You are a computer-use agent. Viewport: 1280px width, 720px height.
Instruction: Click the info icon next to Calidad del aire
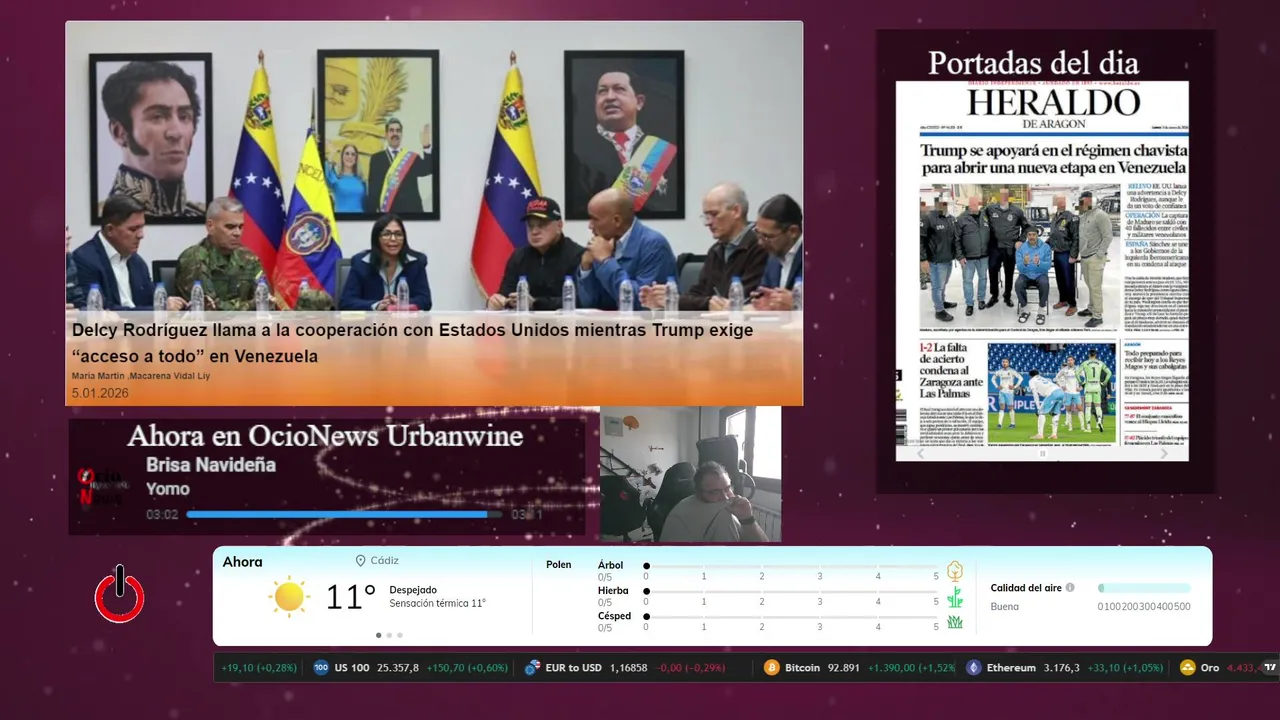pos(1070,588)
